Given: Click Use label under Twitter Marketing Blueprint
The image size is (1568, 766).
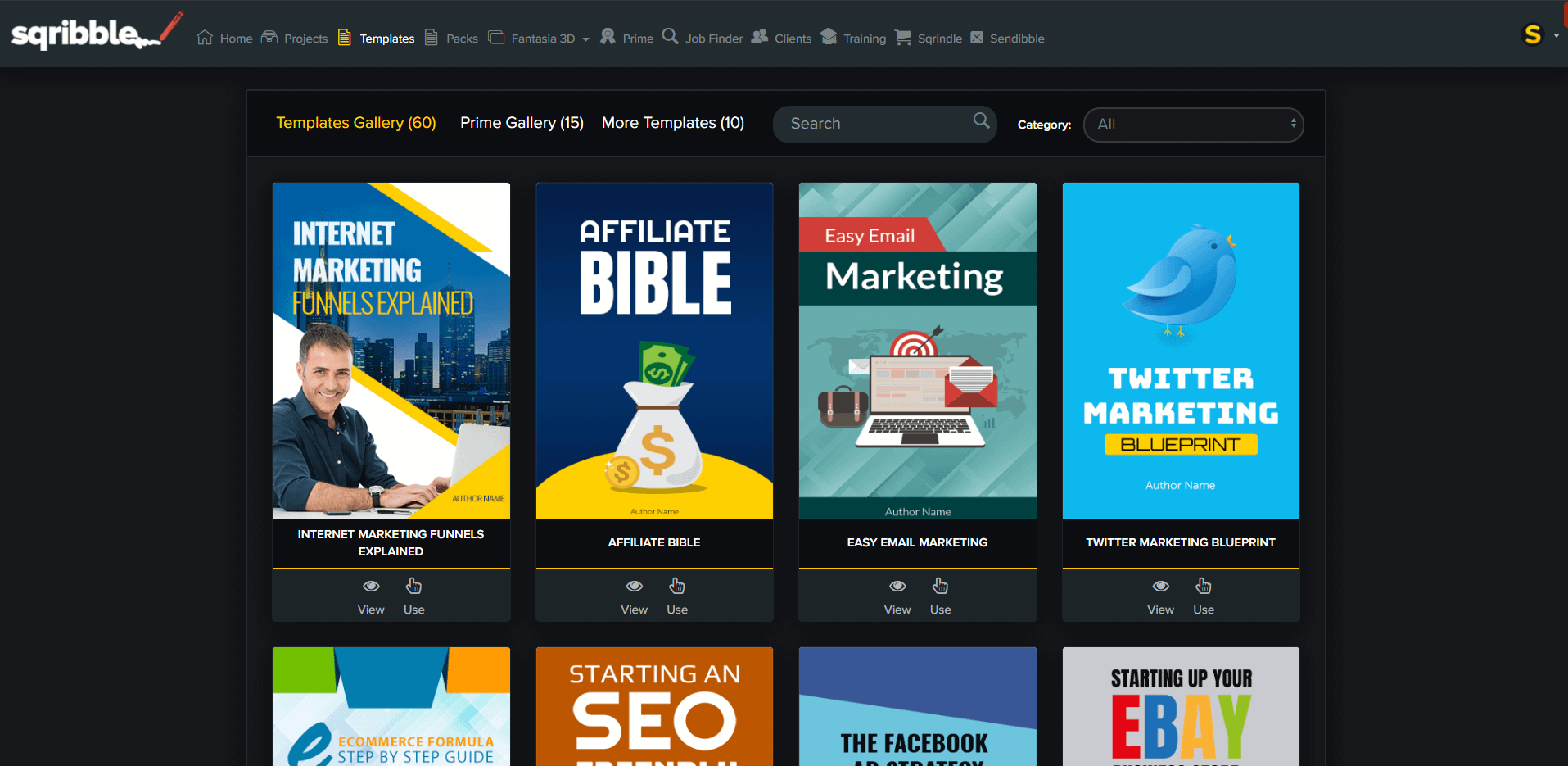Looking at the screenshot, I should [x=1204, y=610].
